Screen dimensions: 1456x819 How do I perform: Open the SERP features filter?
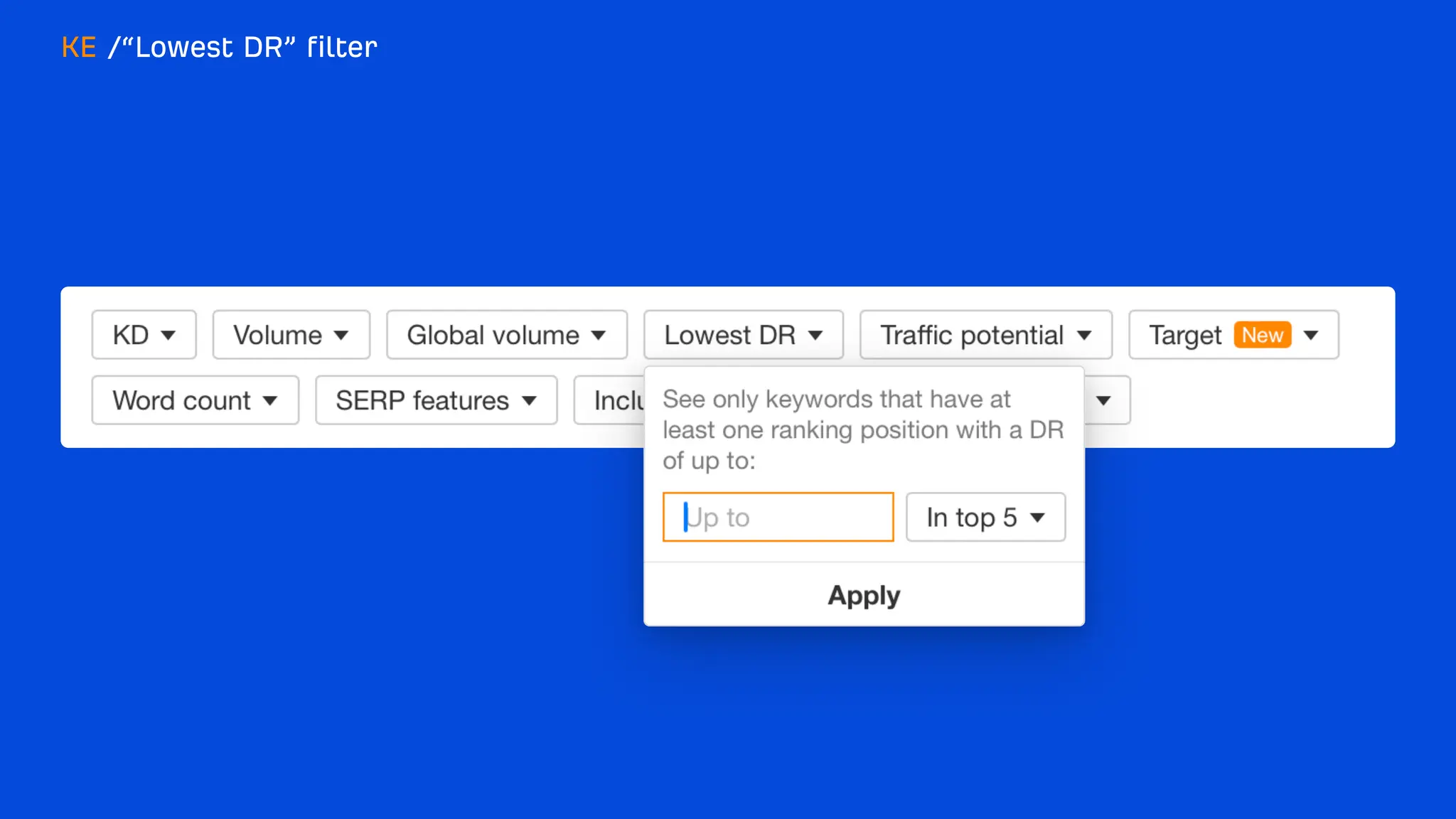tap(436, 400)
